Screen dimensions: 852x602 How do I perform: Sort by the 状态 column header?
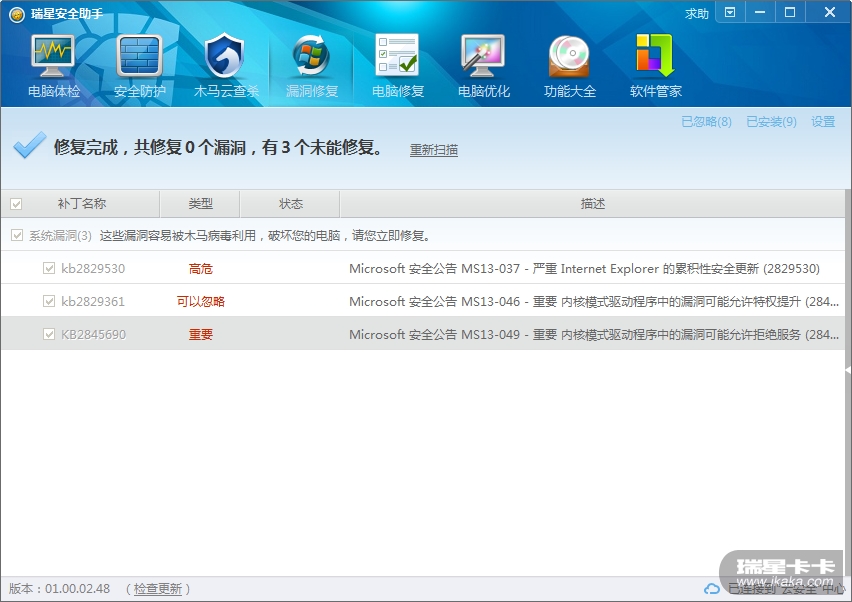290,204
